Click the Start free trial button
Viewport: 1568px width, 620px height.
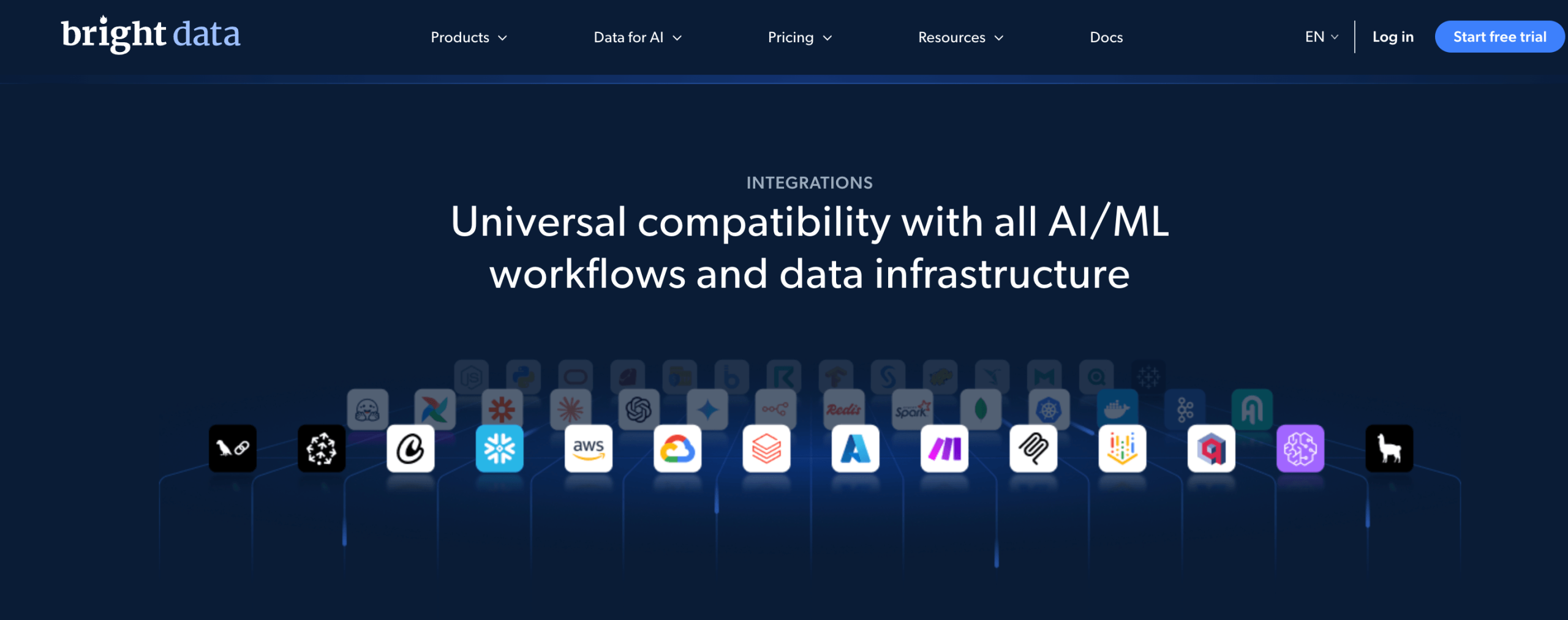click(x=1499, y=37)
